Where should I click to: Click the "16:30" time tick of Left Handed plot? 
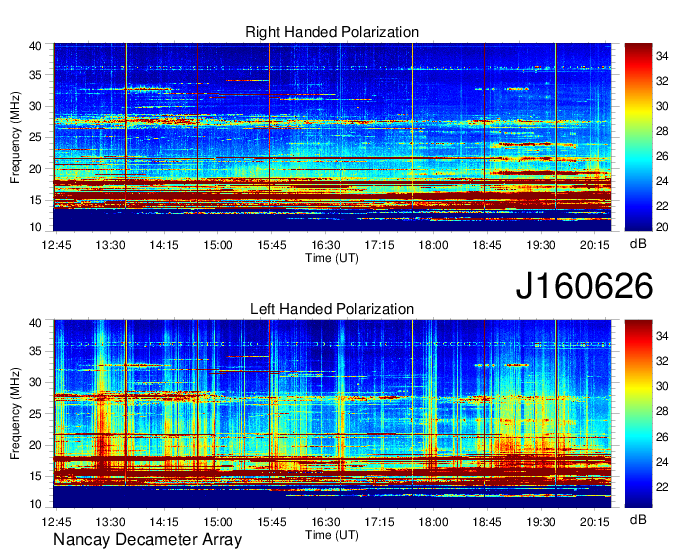click(326, 522)
